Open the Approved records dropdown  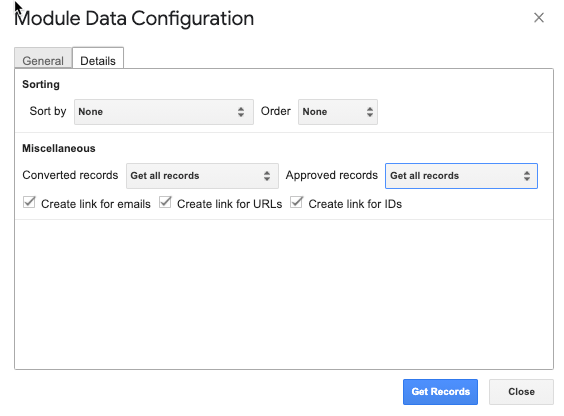click(461, 176)
